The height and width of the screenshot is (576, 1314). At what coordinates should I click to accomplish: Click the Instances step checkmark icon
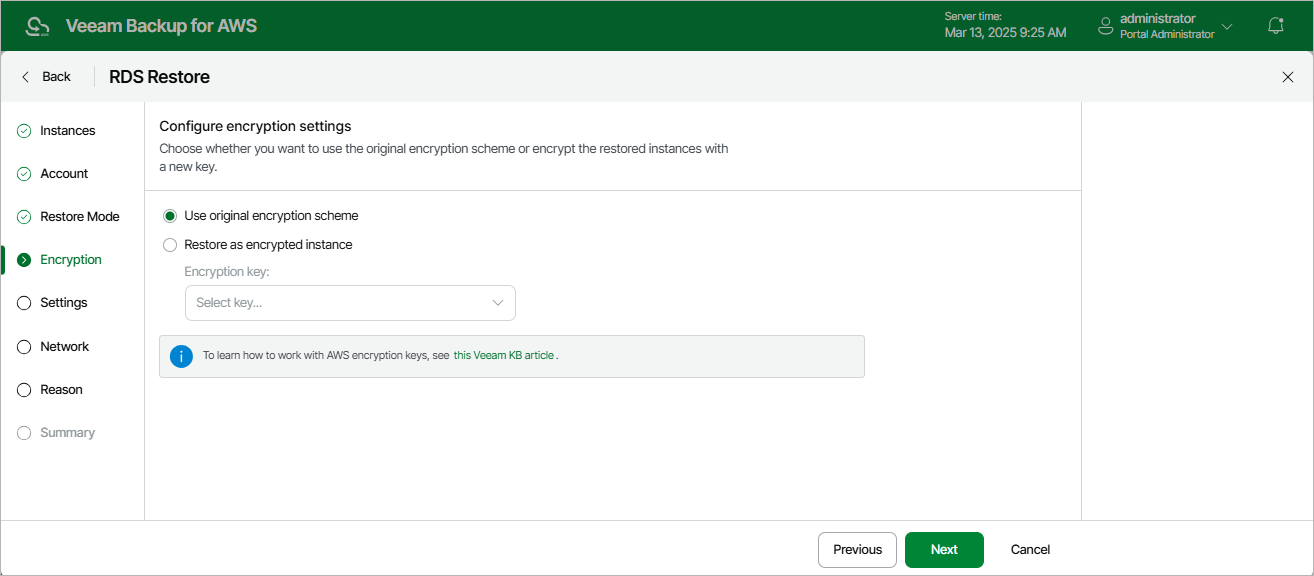pyautogui.click(x=25, y=131)
